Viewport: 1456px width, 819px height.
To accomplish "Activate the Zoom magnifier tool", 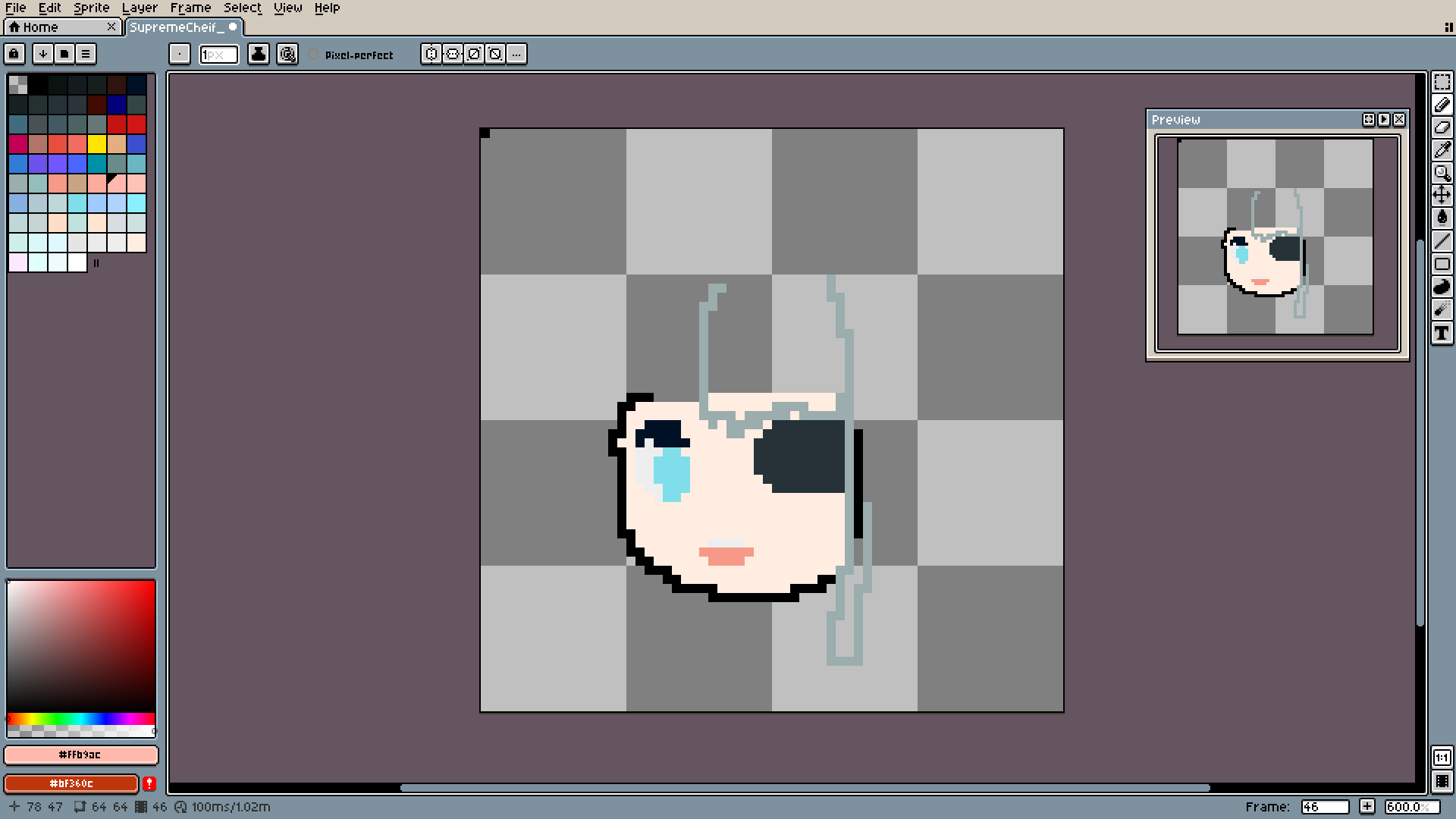I will tap(1442, 173).
